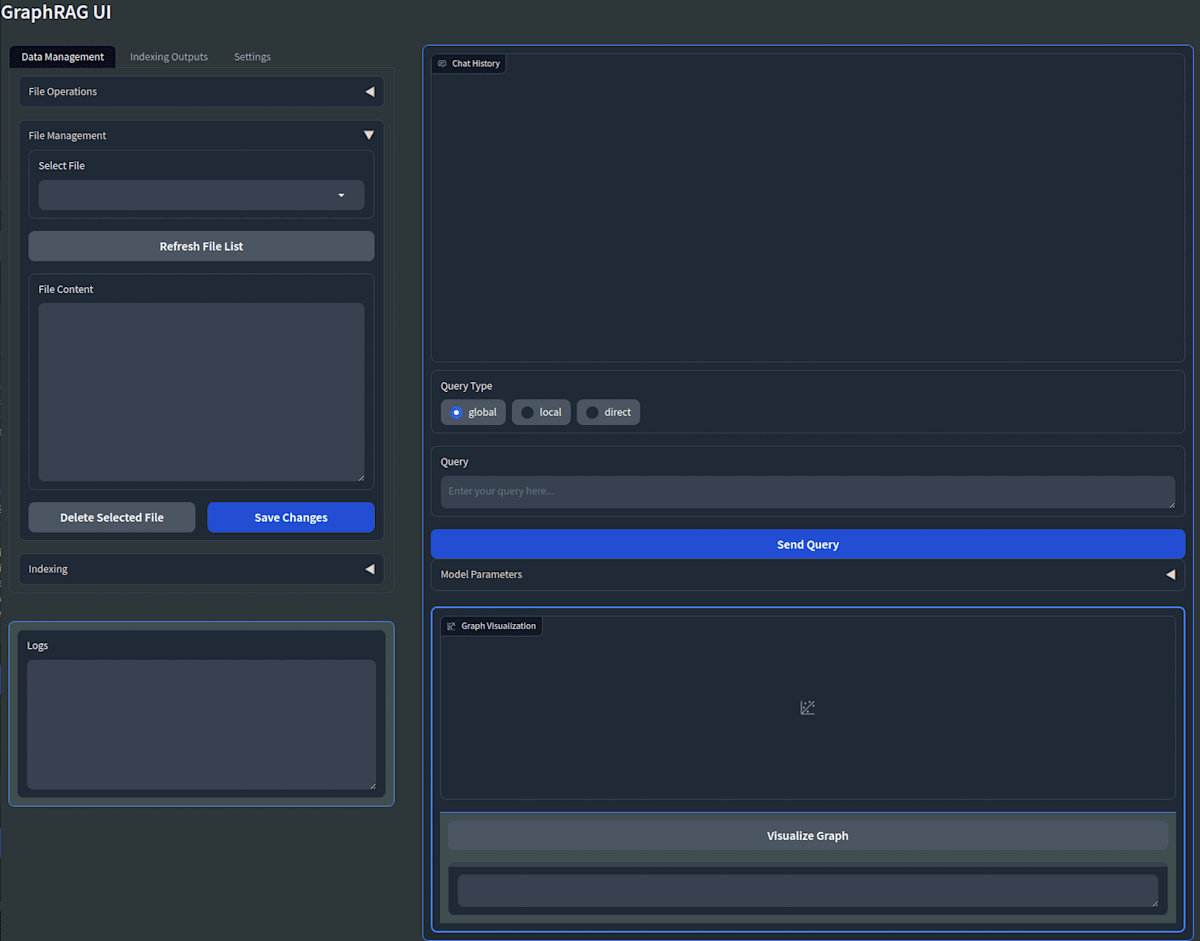Switch to the Data Management tab

click(63, 57)
